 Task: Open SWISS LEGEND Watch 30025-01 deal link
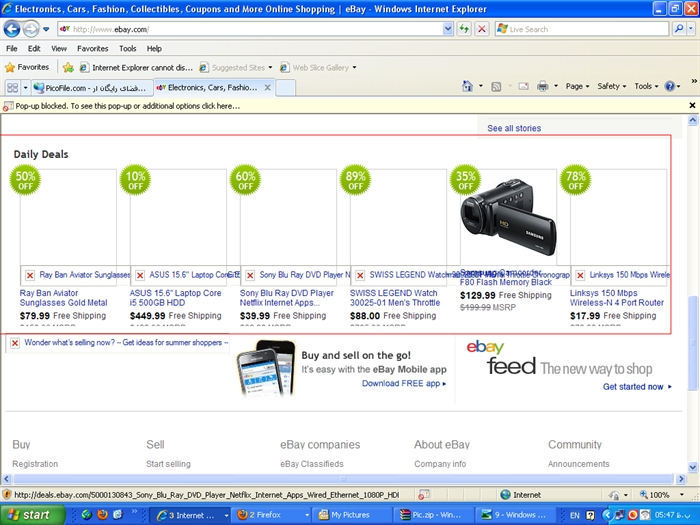click(395, 298)
